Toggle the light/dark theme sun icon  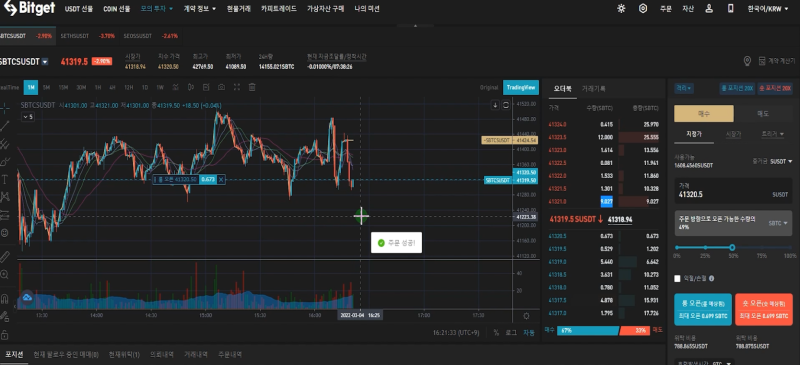click(x=621, y=9)
